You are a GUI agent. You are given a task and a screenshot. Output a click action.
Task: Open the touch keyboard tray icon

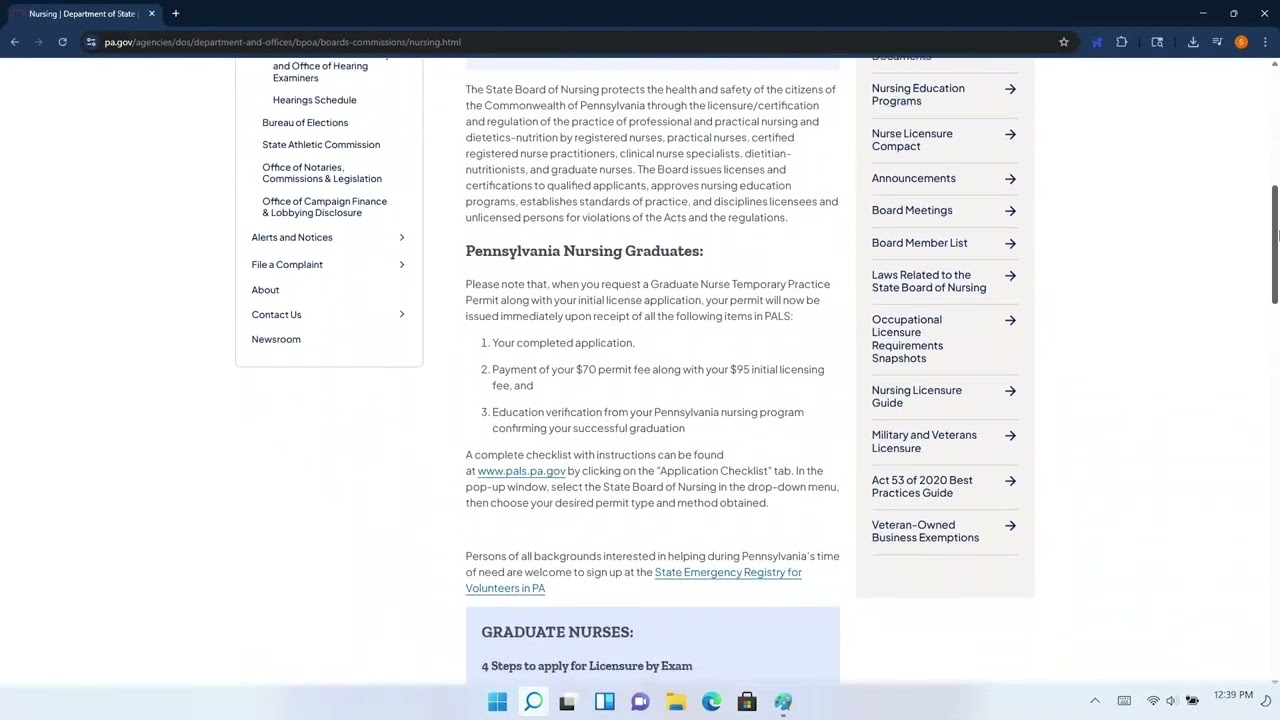[x=1124, y=701]
